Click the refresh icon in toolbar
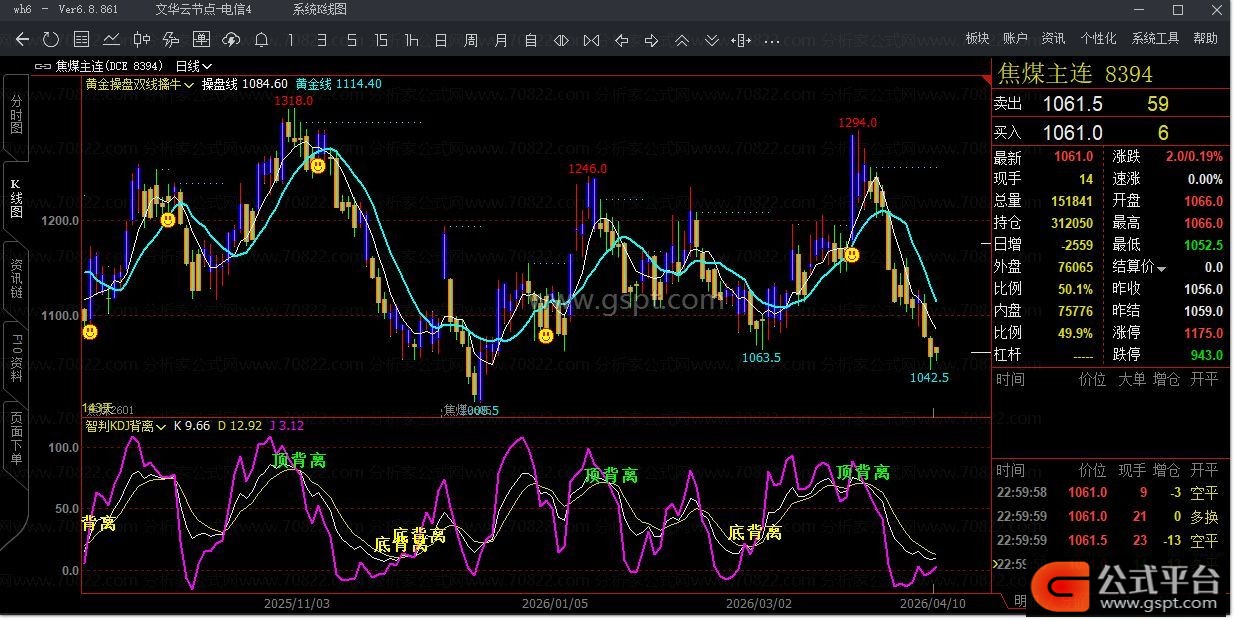This screenshot has height=620, width=1236. click(x=51, y=40)
